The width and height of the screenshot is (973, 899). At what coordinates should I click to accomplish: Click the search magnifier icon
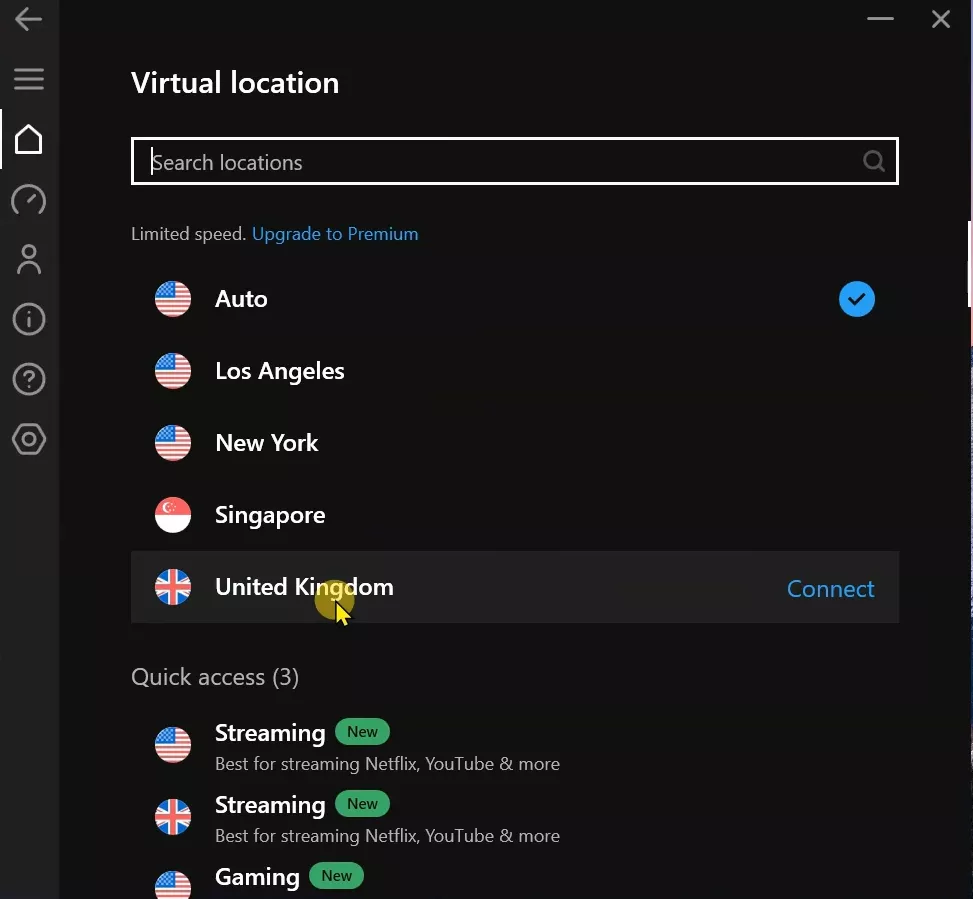tap(872, 161)
